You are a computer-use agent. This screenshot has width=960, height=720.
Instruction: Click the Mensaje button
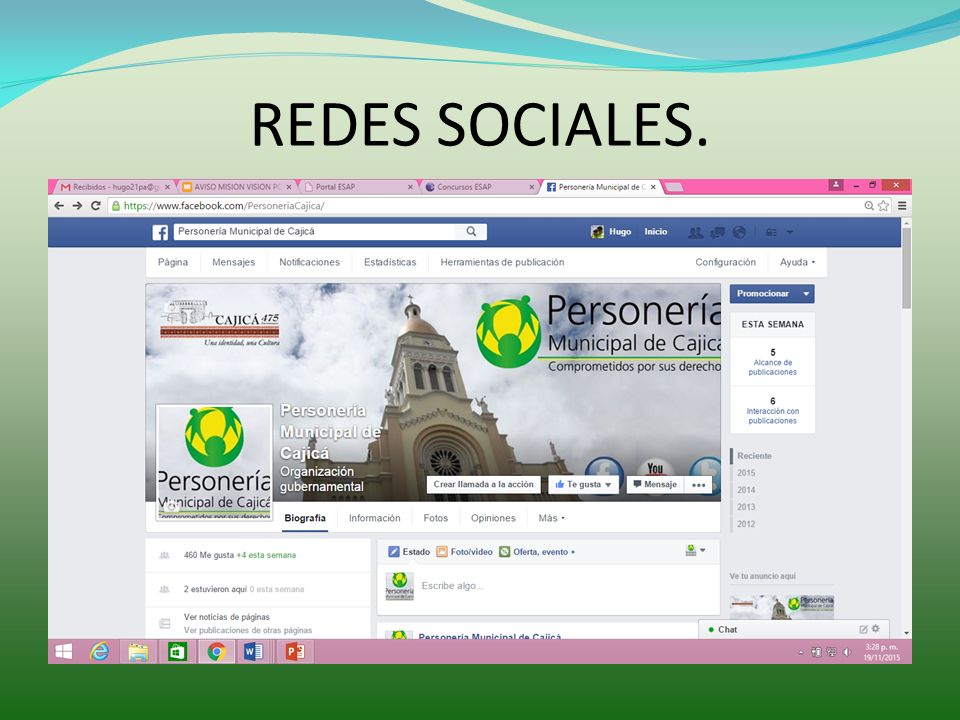click(x=654, y=484)
